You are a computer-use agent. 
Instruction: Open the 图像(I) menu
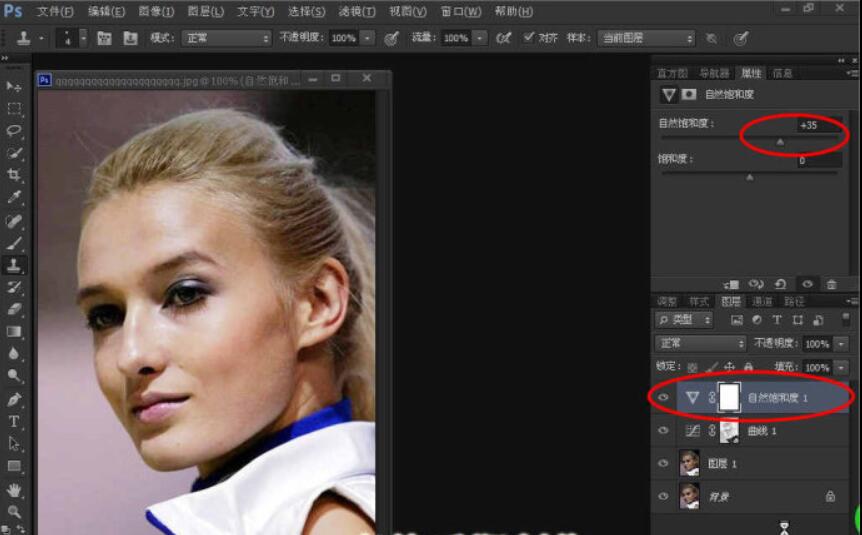(156, 12)
